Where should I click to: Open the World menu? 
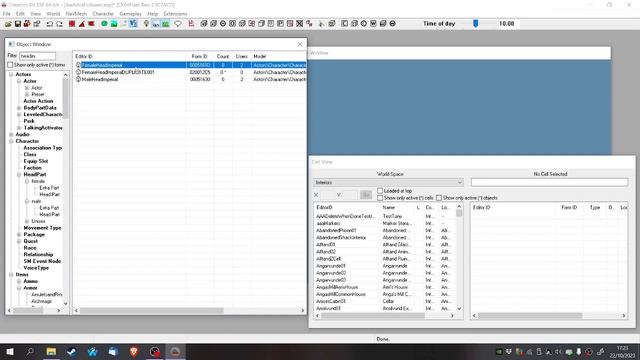[x=53, y=14]
